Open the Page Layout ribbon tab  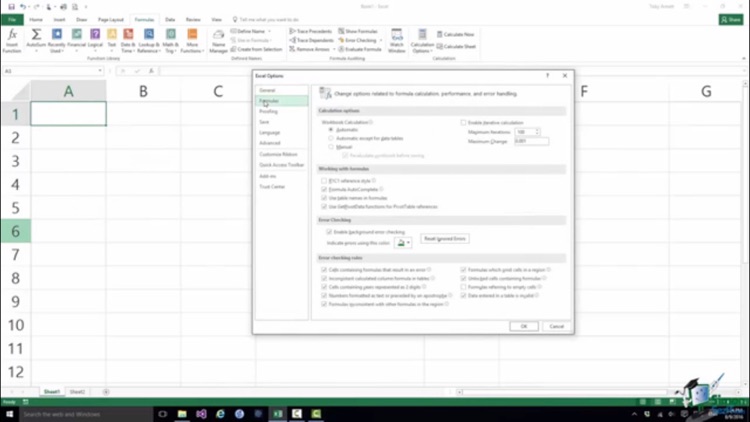pos(110,20)
